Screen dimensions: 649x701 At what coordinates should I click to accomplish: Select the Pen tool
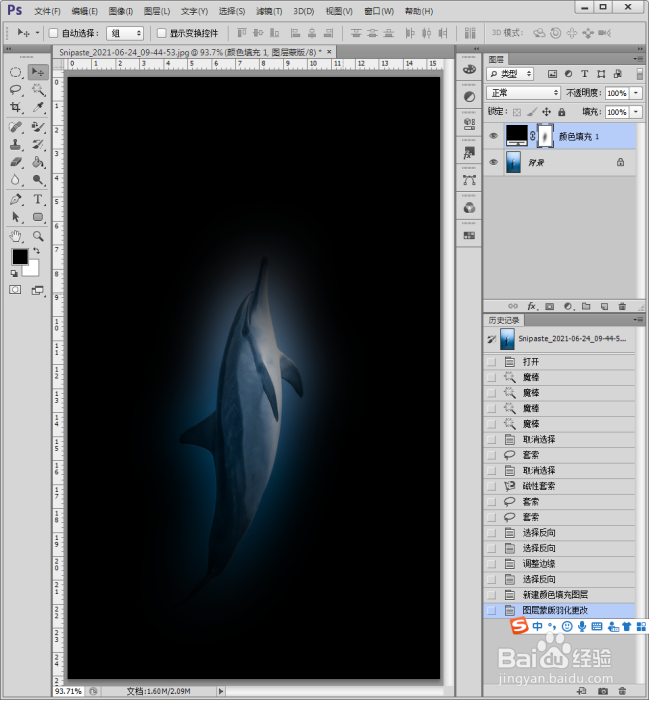[x=16, y=199]
